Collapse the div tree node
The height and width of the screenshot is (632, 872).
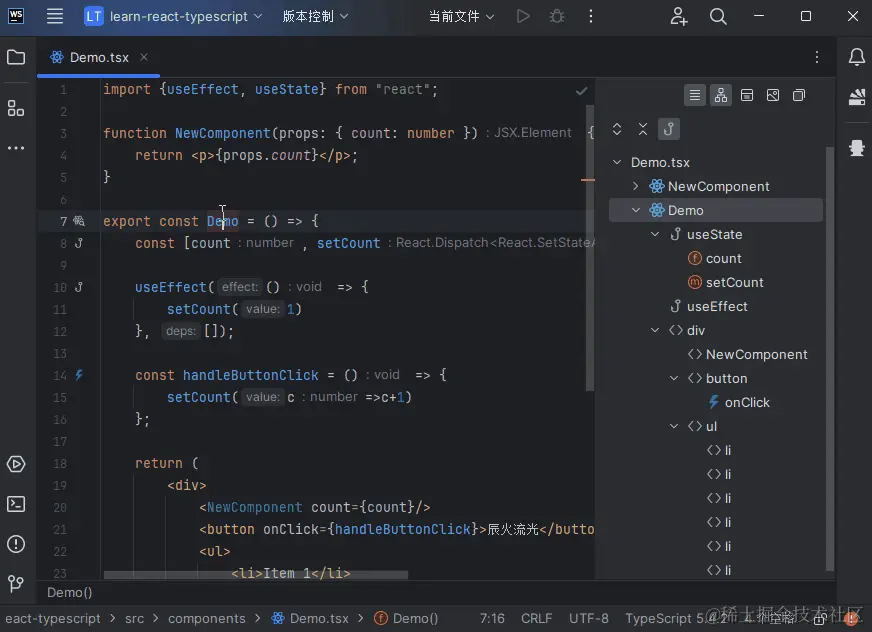[x=655, y=330]
